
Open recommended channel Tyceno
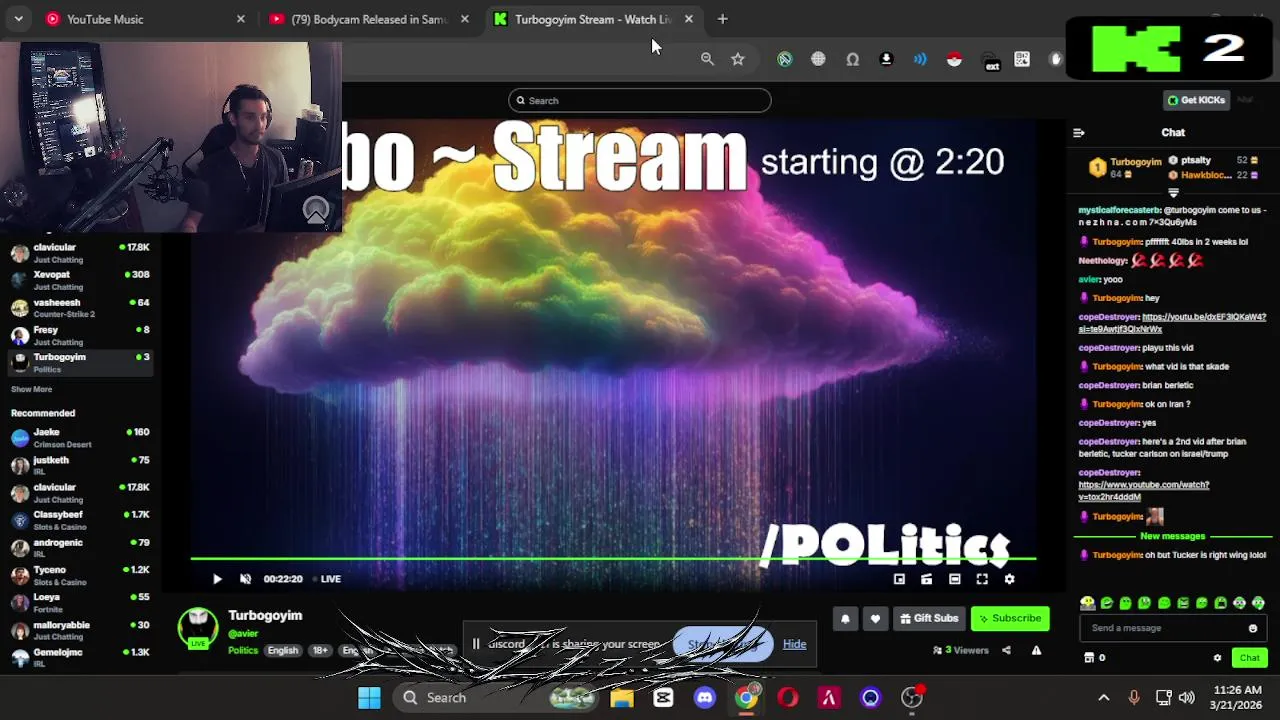click(x=79, y=575)
